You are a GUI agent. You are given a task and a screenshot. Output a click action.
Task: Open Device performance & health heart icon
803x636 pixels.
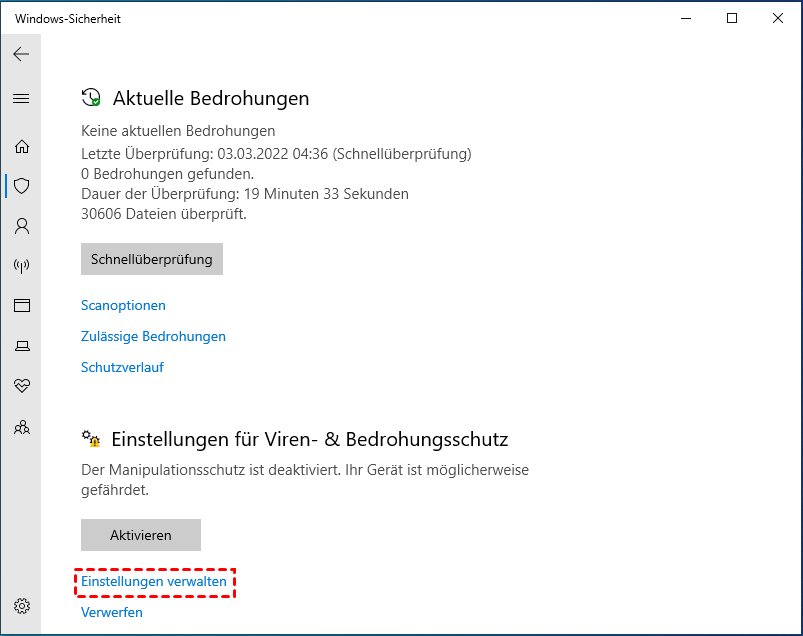tap(22, 386)
